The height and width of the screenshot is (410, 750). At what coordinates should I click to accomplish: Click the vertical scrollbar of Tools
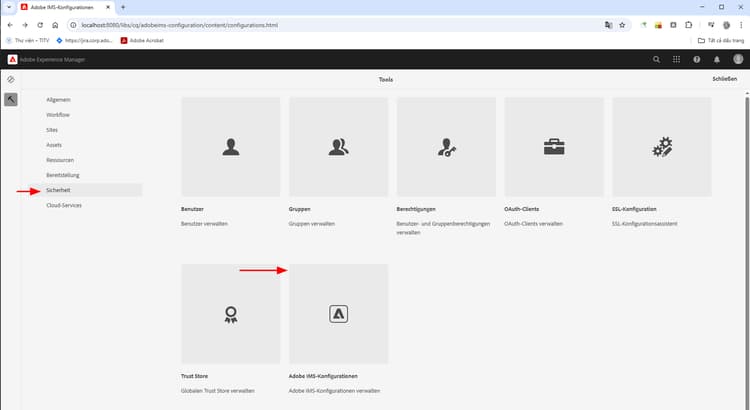(x=747, y=249)
